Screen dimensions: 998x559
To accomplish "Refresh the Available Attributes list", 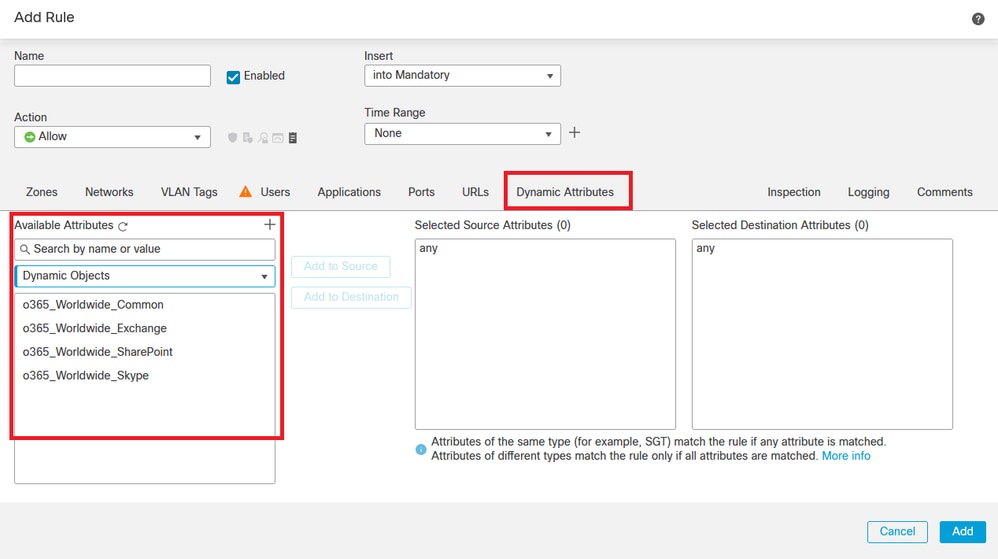I will [123, 226].
